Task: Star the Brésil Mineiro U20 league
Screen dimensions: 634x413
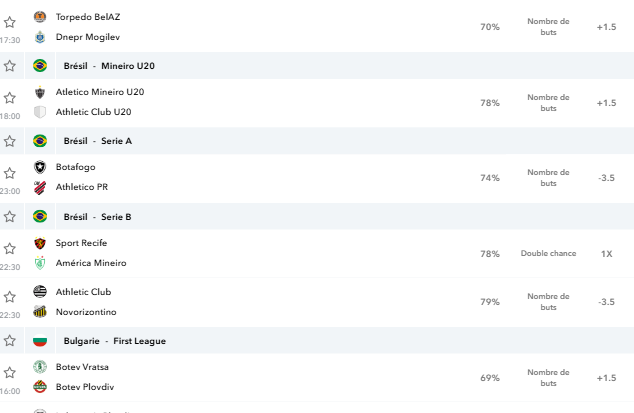Action: pyautogui.click(x=10, y=66)
